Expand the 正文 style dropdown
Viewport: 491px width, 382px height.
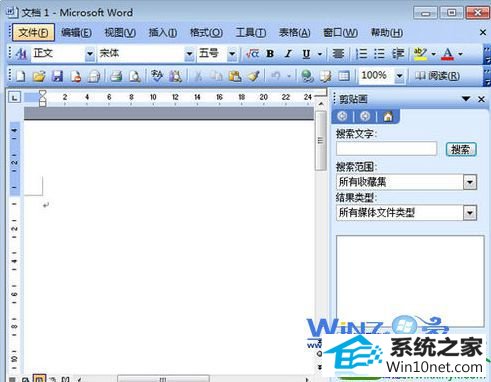90,54
